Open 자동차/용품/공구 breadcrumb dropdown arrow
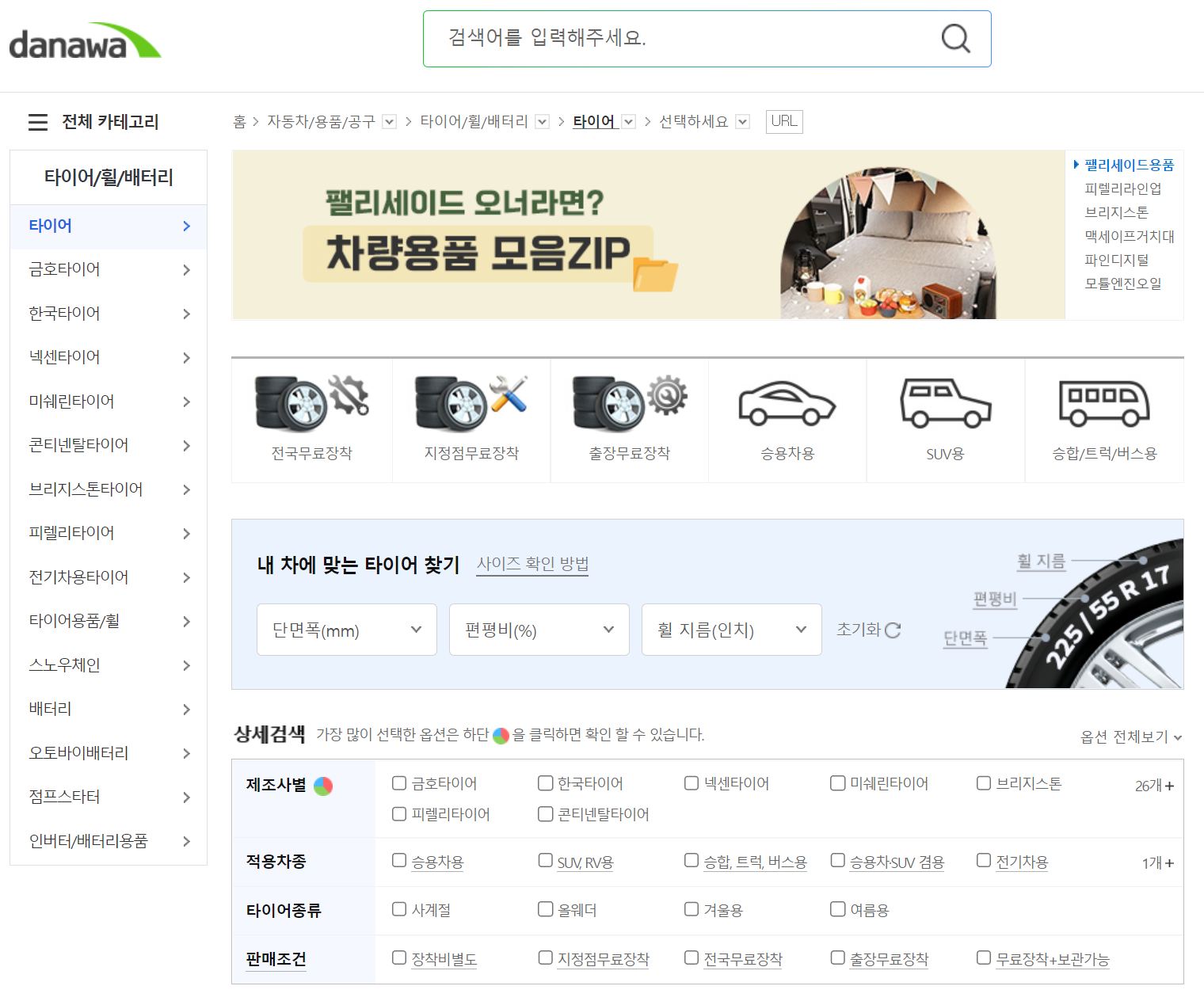 click(x=389, y=122)
